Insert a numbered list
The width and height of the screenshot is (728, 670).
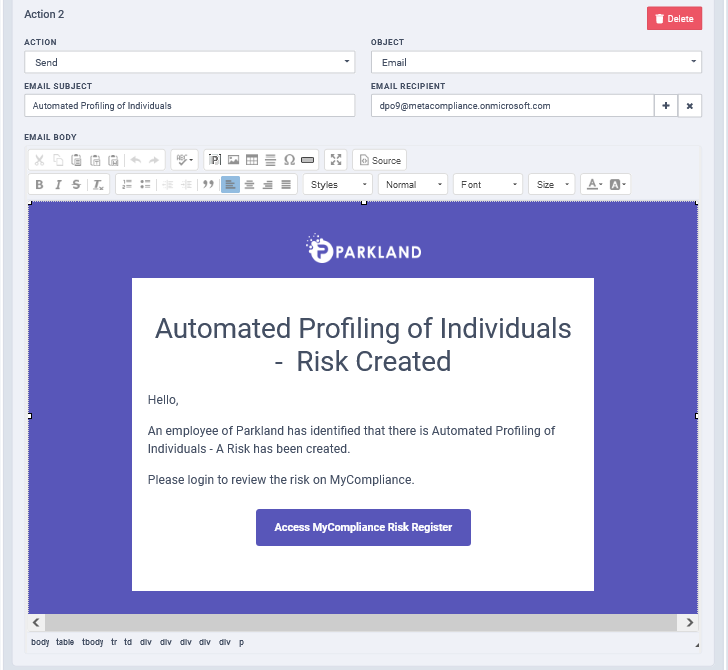tap(127, 185)
